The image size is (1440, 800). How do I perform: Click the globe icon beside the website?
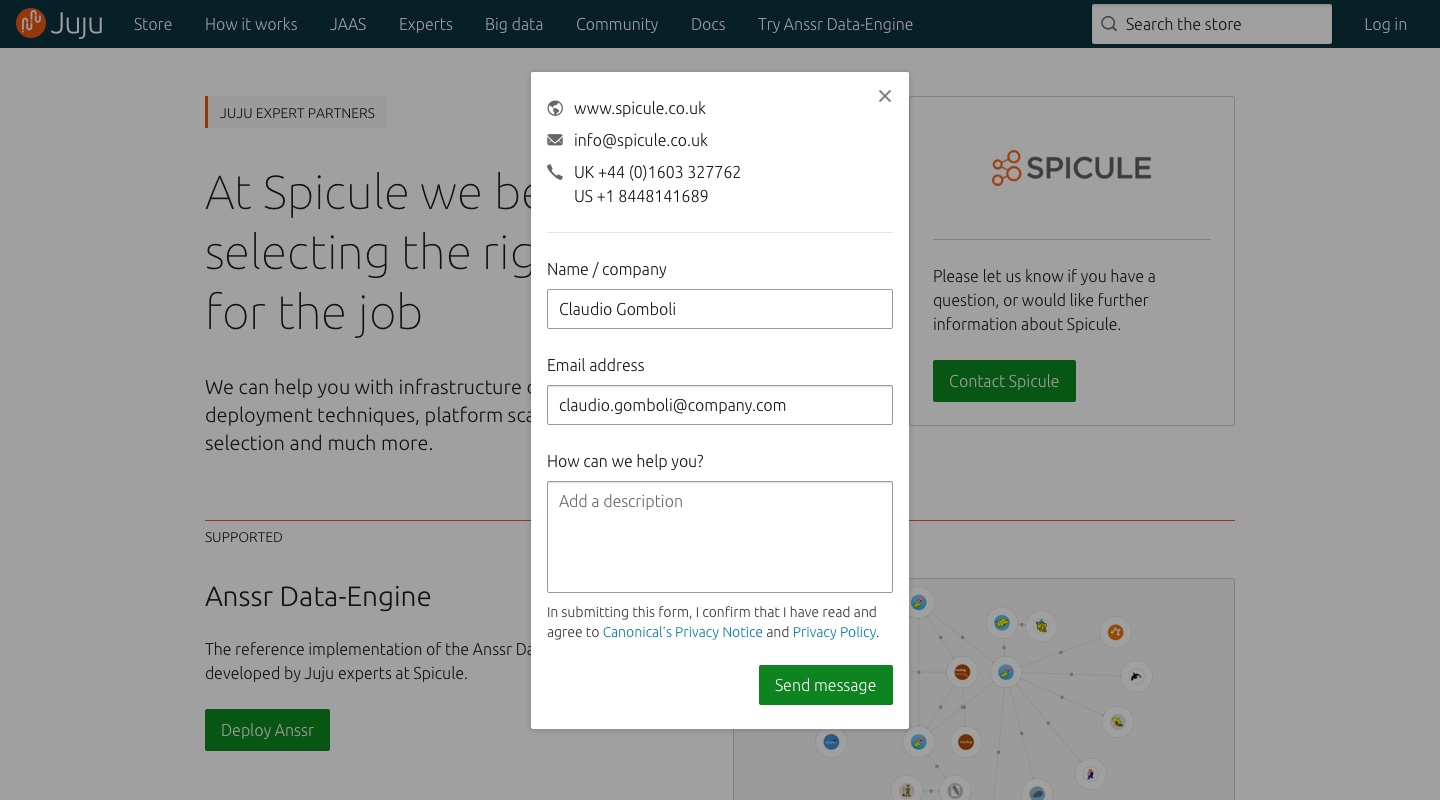(x=555, y=108)
